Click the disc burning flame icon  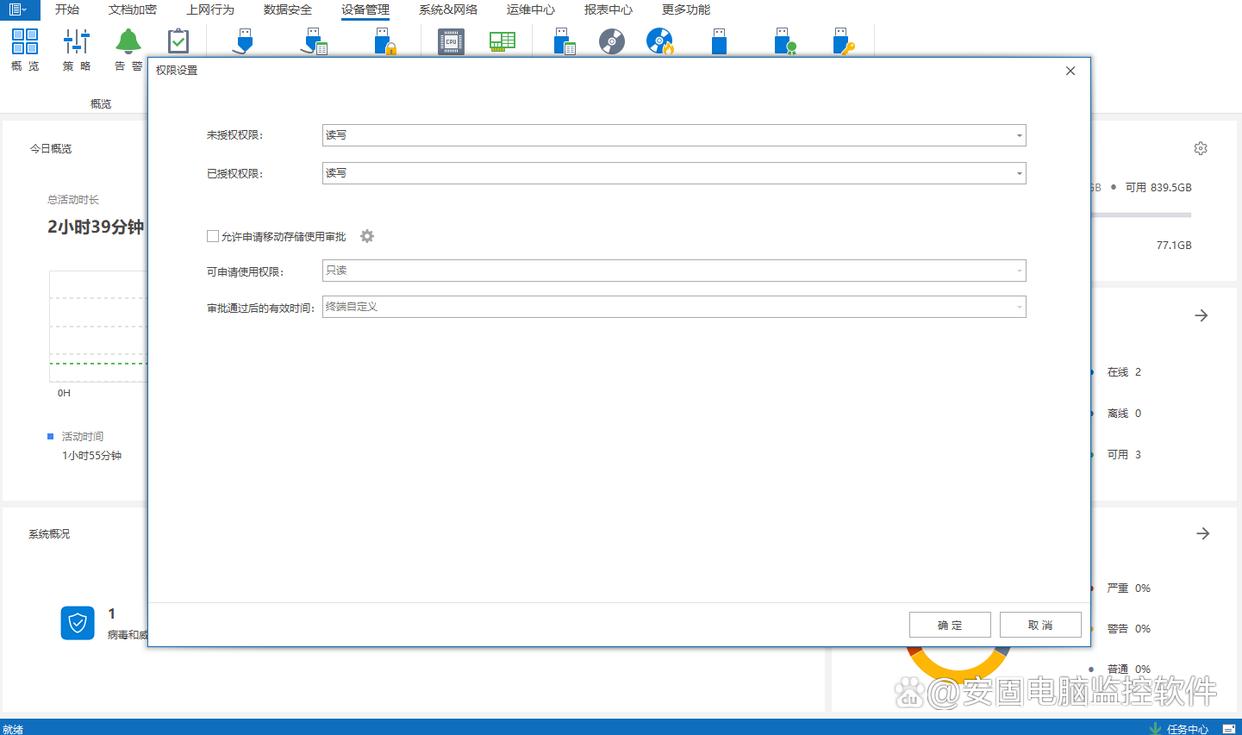click(x=660, y=41)
